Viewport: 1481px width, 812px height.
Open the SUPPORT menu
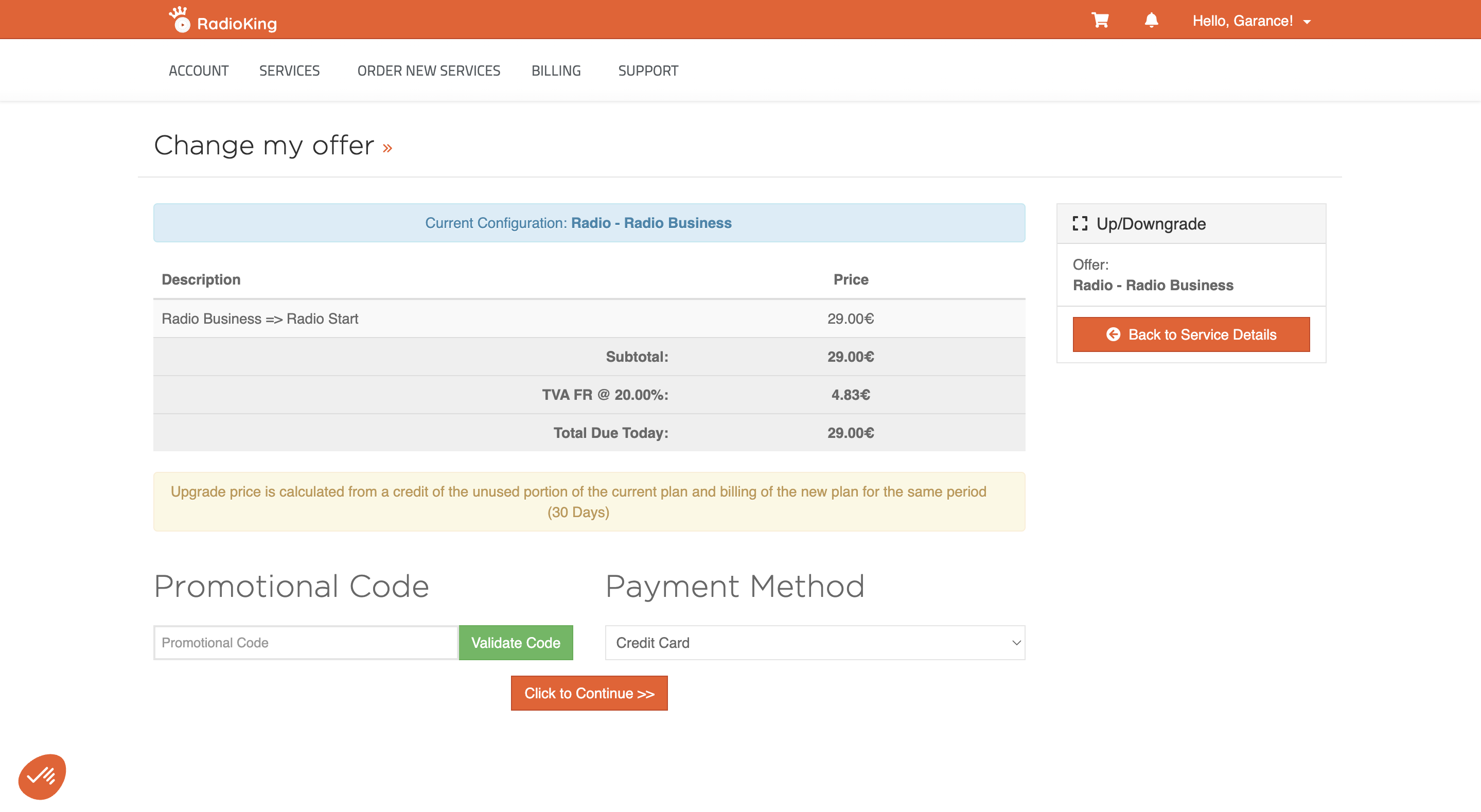coord(648,70)
